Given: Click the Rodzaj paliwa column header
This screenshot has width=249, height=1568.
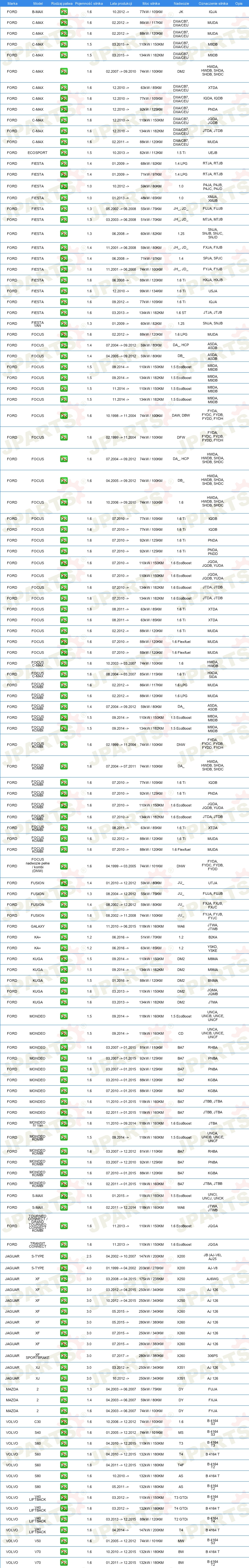Looking at the screenshot, I should coord(62,3).
